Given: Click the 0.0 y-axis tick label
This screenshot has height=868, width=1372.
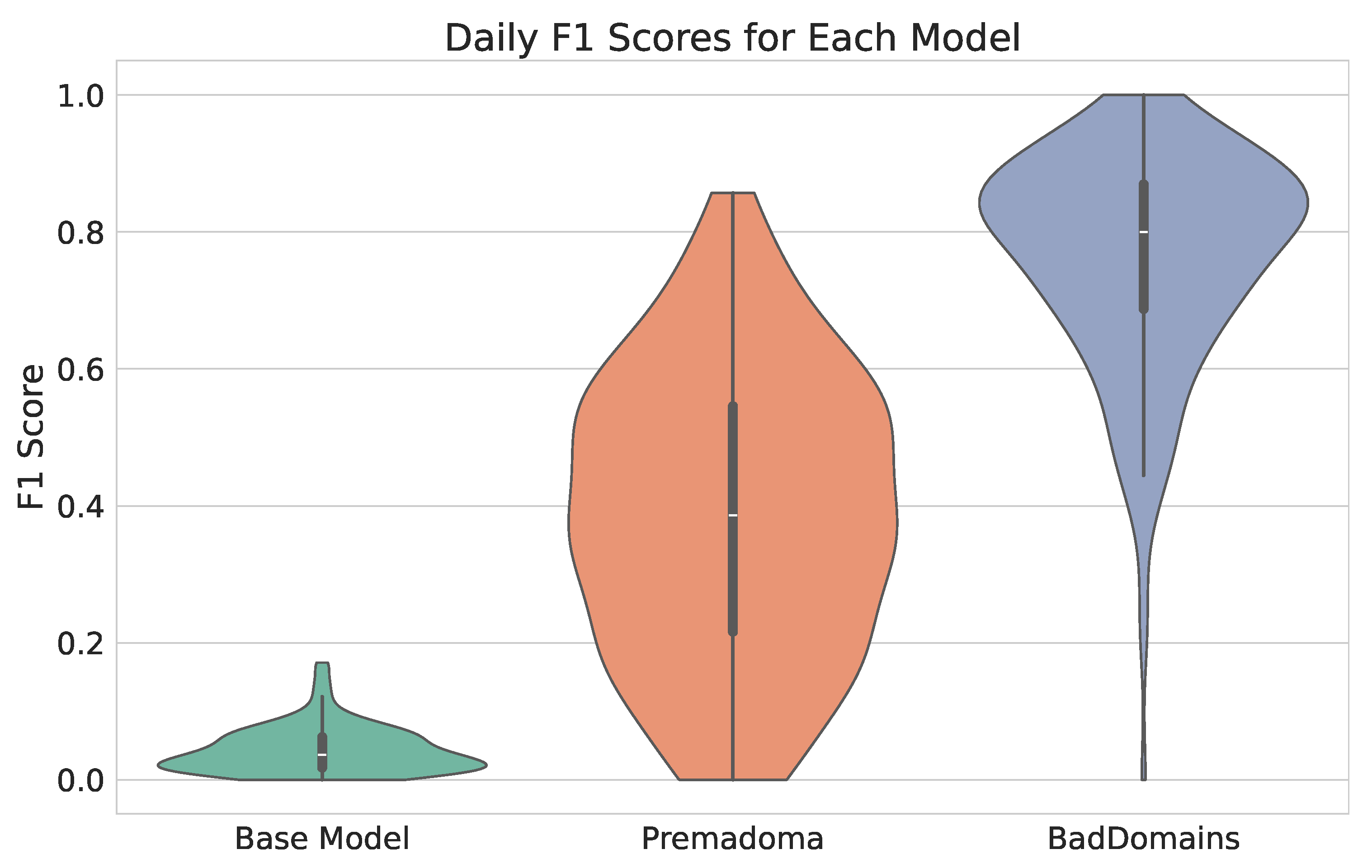Looking at the screenshot, I should coord(81,781).
